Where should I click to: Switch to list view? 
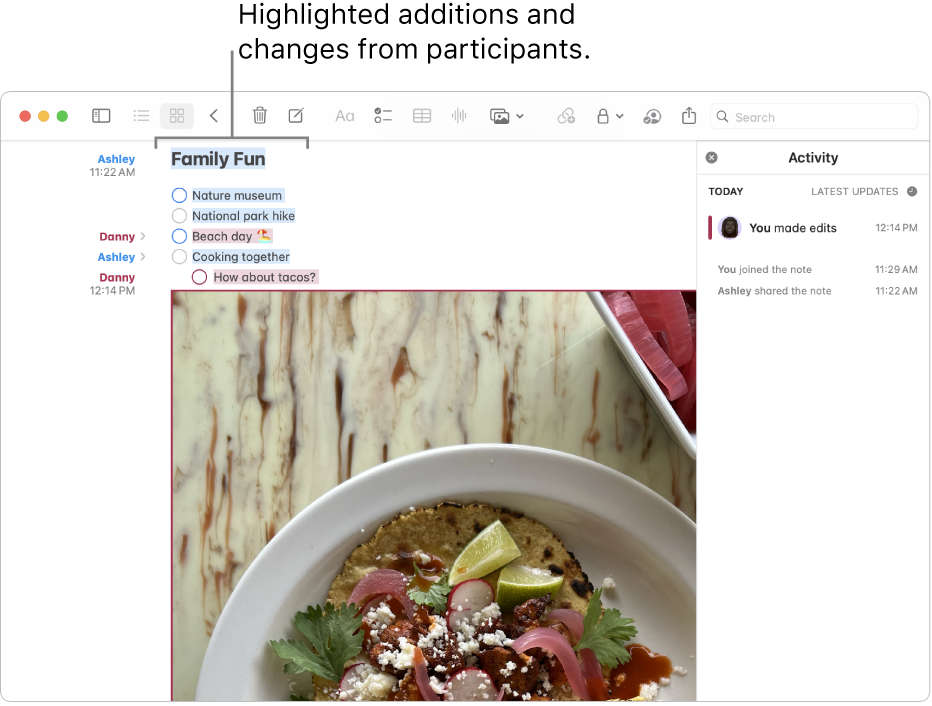(x=141, y=115)
